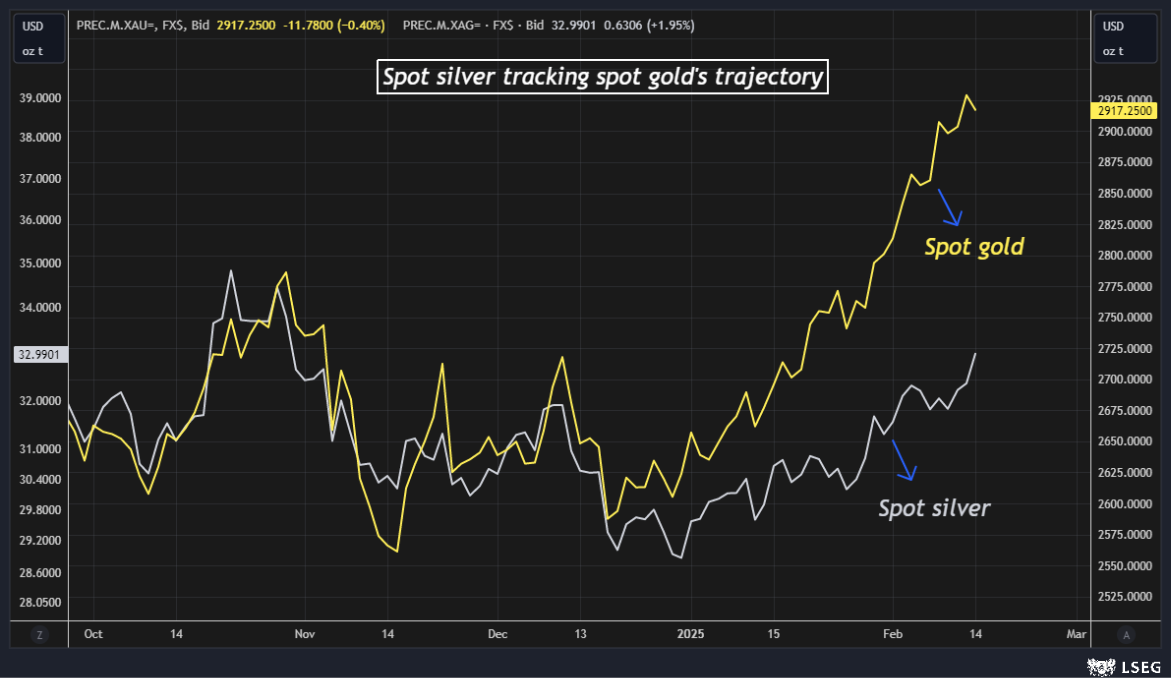The width and height of the screenshot is (1171, 678).
Task: Select the 'Spot silver' text annotation
Action: [934, 508]
